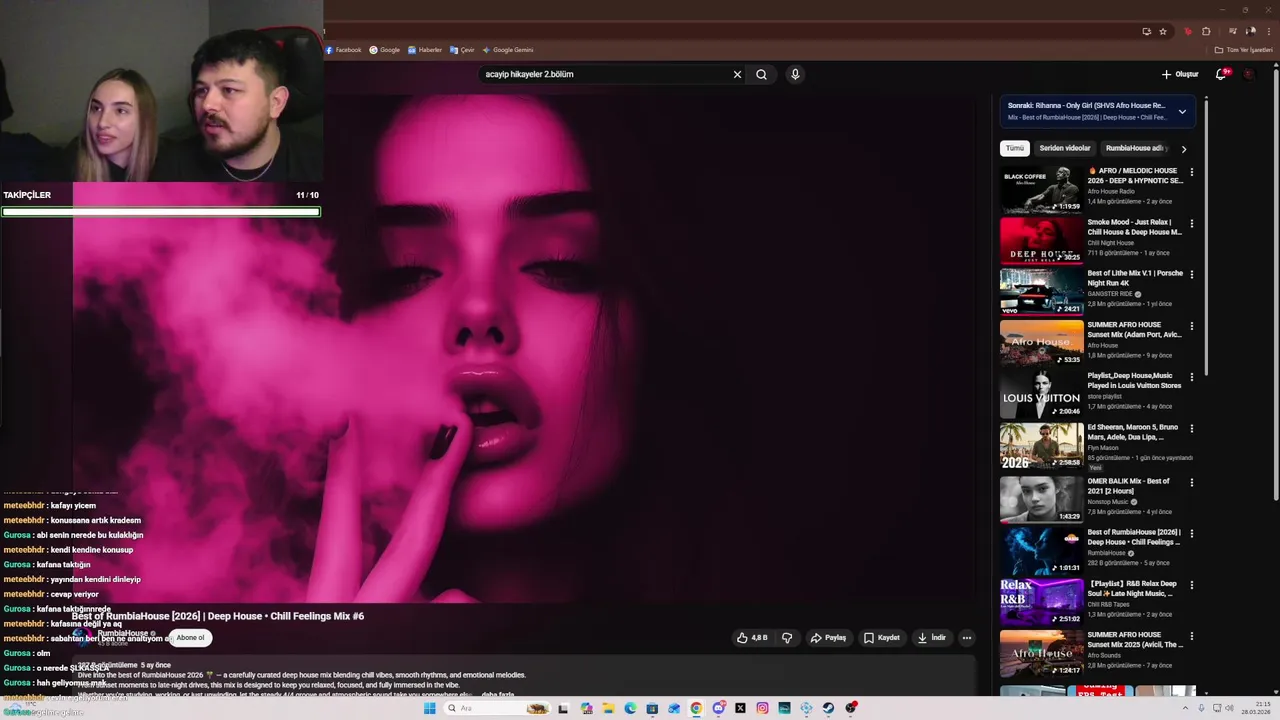The width and height of the screenshot is (1280, 720).
Task: Open Tüm Yer İşaretleri bookmarks folder
Action: [1244, 50]
